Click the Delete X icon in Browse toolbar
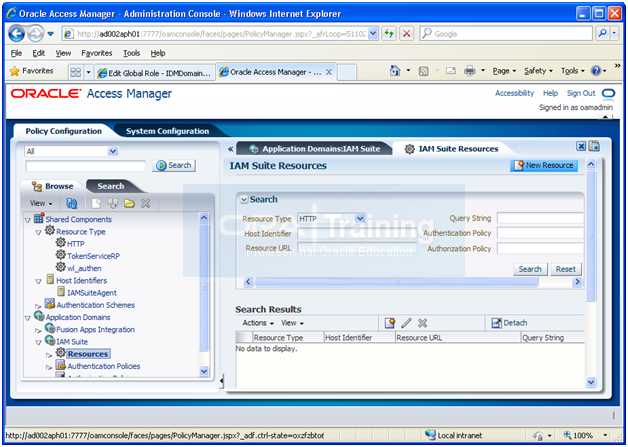The width and height of the screenshot is (628, 447). coord(145,203)
